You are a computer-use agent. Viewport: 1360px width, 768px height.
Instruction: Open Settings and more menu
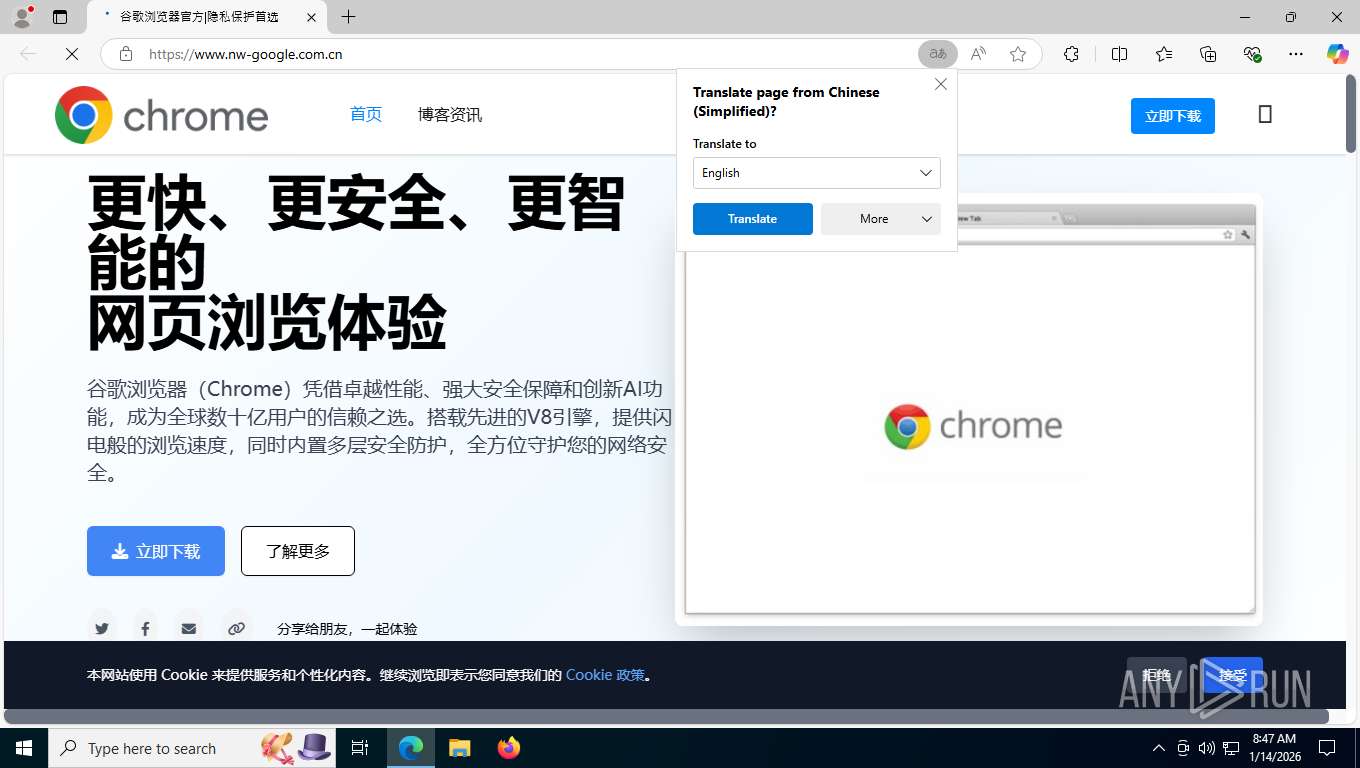click(1296, 54)
